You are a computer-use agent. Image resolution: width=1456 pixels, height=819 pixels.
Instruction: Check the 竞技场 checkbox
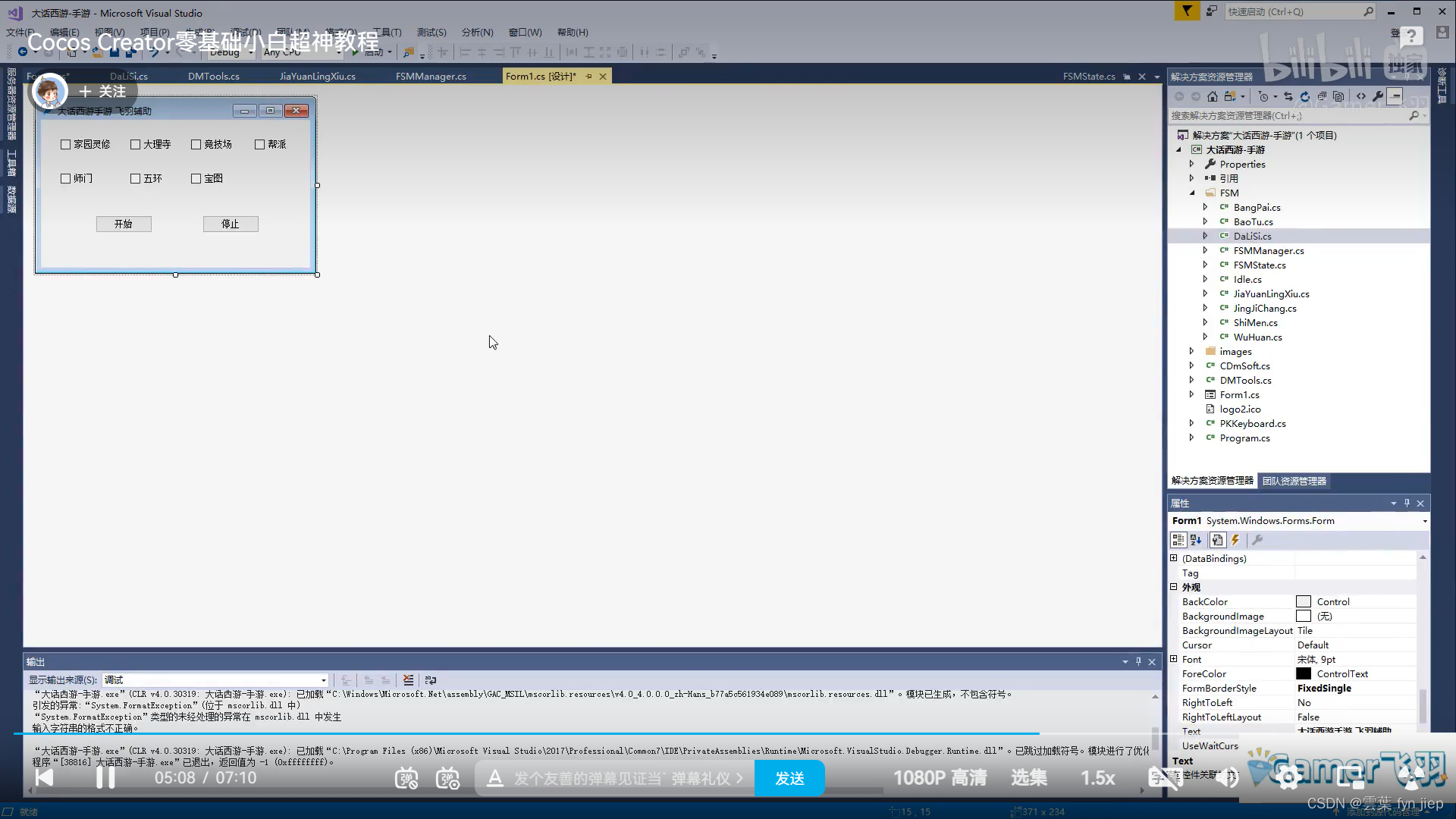coord(196,144)
